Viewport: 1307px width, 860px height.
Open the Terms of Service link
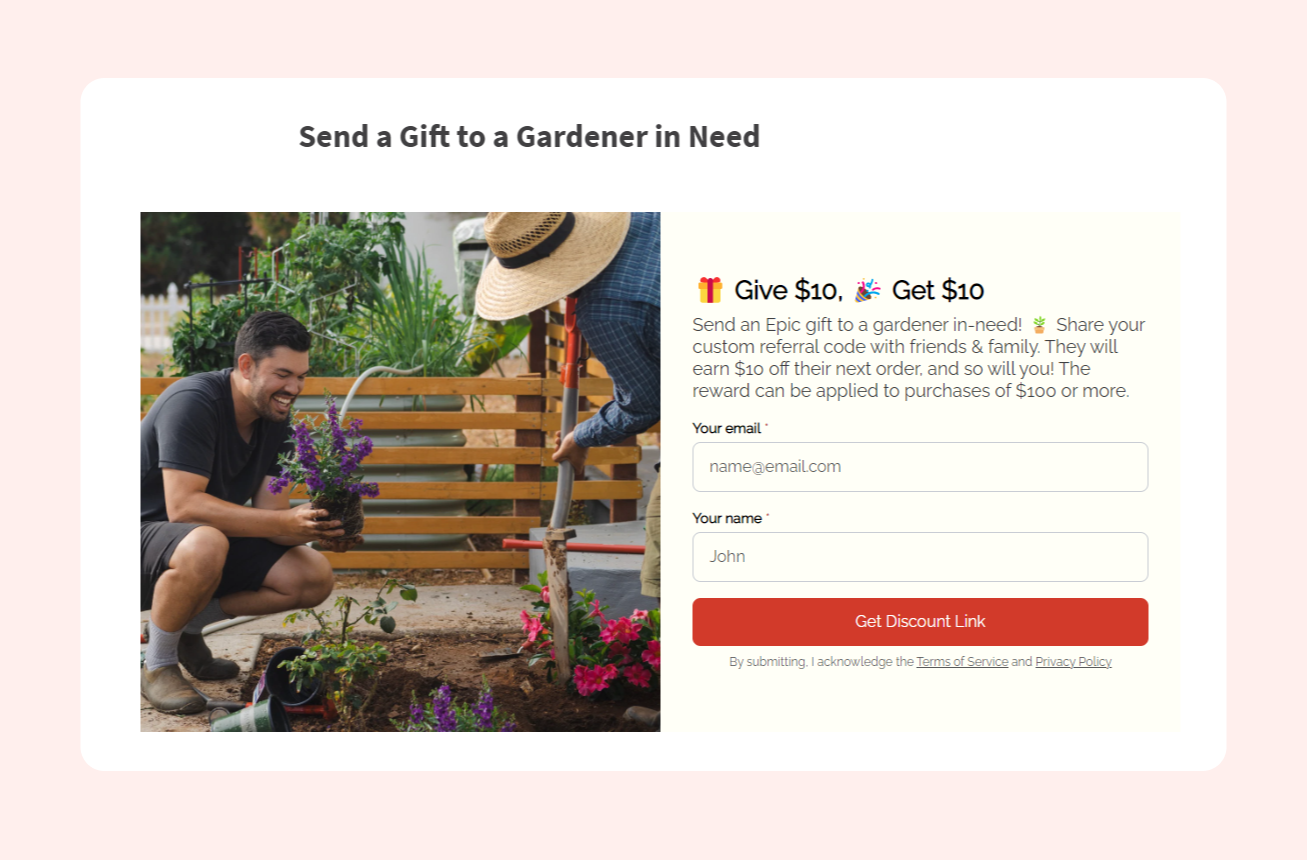(x=962, y=662)
